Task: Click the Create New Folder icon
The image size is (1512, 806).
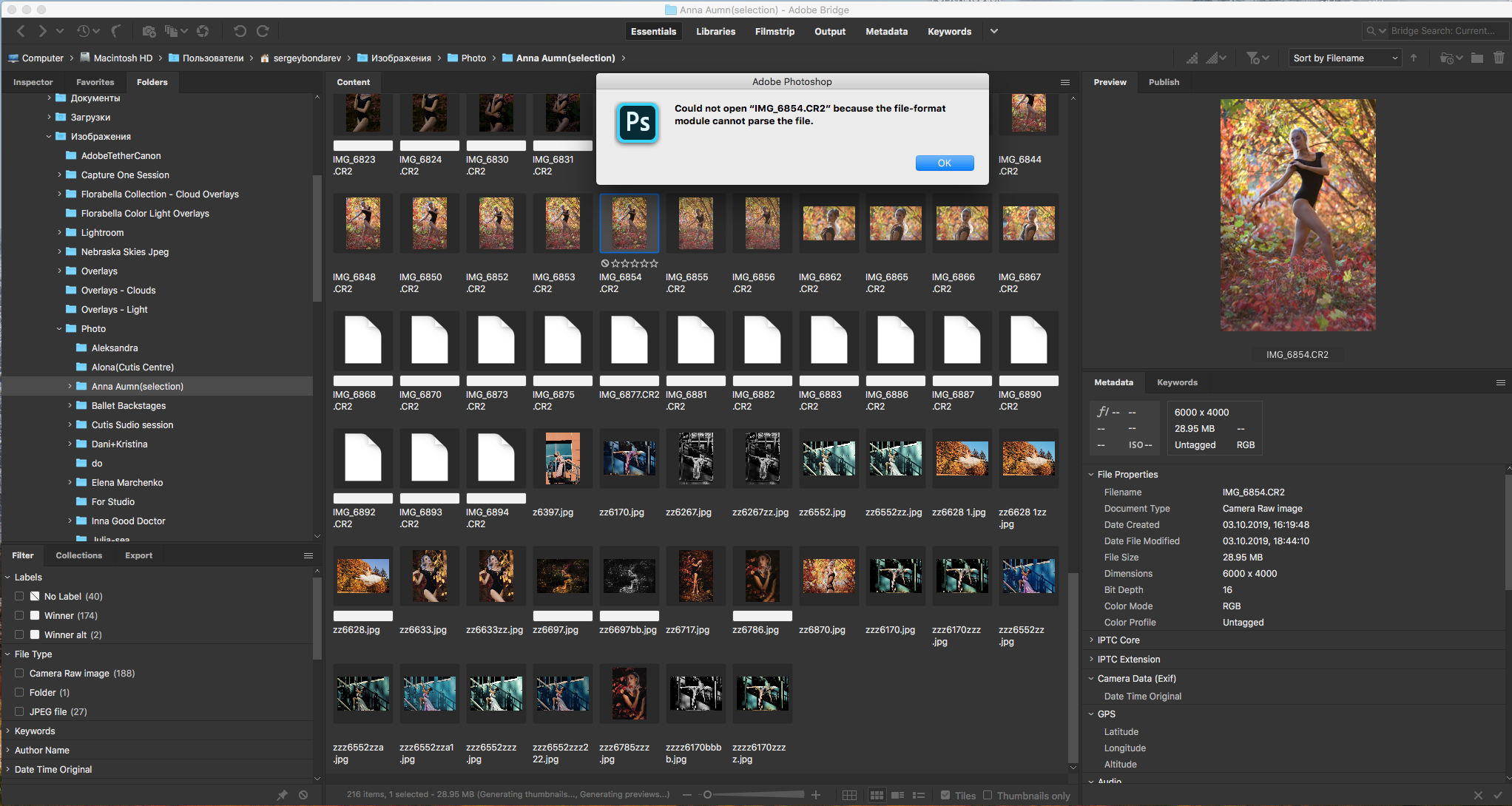Action: coord(1476,58)
